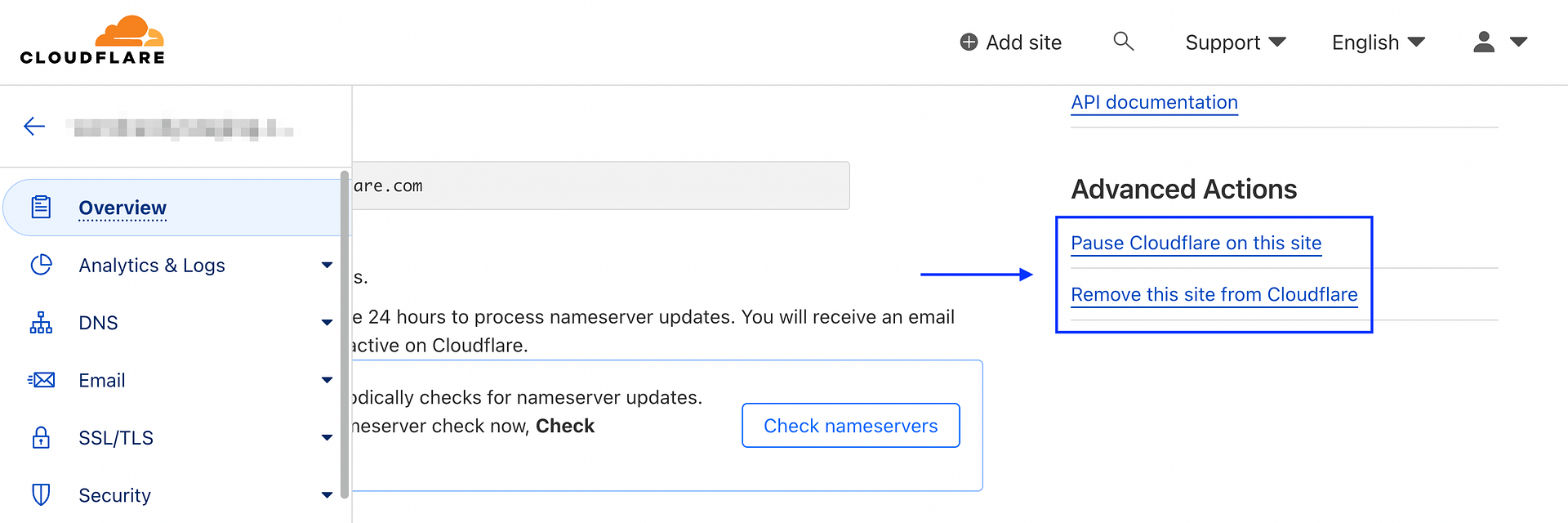Image resolution: width=1568 pixels, height=523 pixels.
Task: Click the Security shield icon
Action: (x=41, y=495)
